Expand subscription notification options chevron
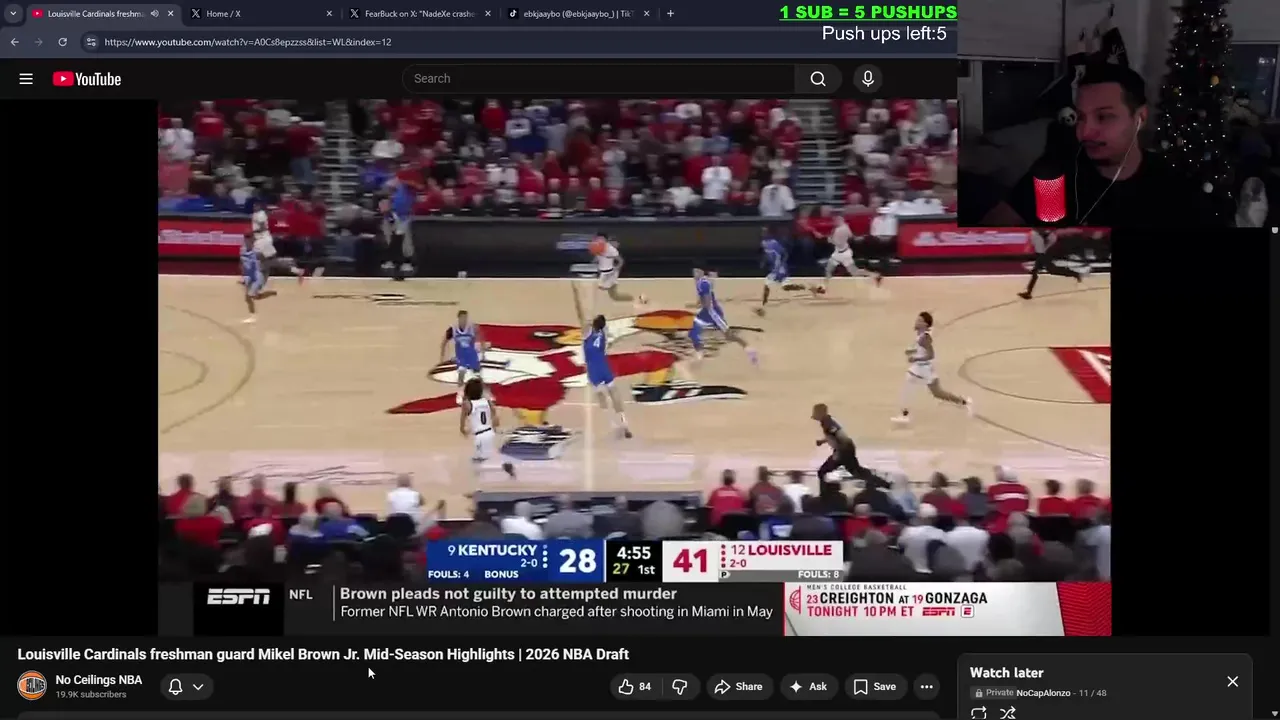Screen dimensions: 1280x720 198,687
